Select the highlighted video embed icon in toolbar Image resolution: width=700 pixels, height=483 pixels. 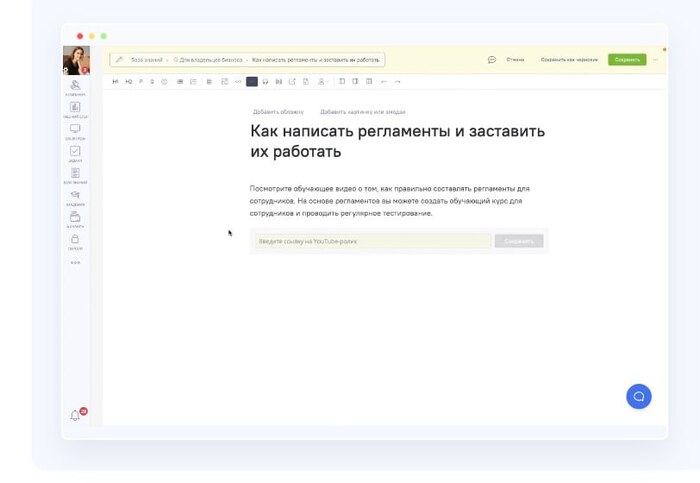[x=252, y=81]
